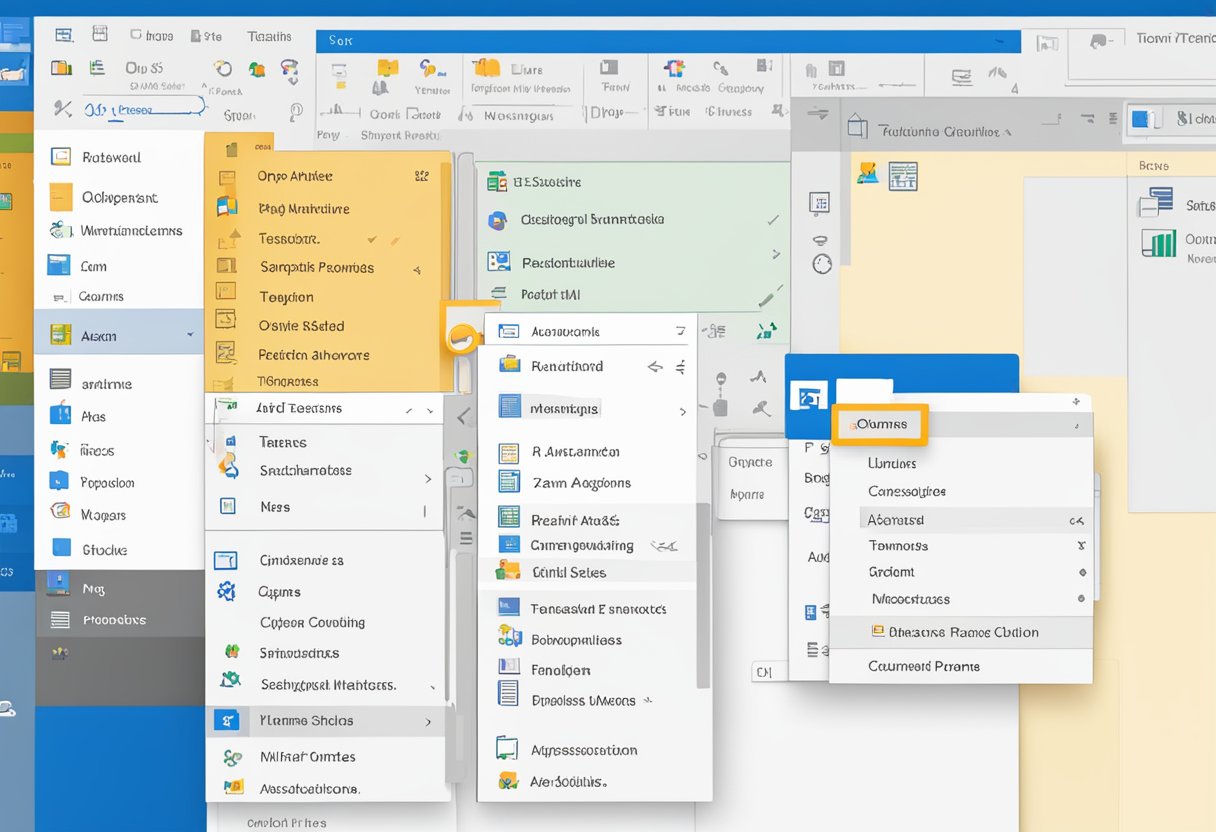Click the scissors icon in the top-left toolbar
1216x832 pixels.
click(x=63, y=109)
